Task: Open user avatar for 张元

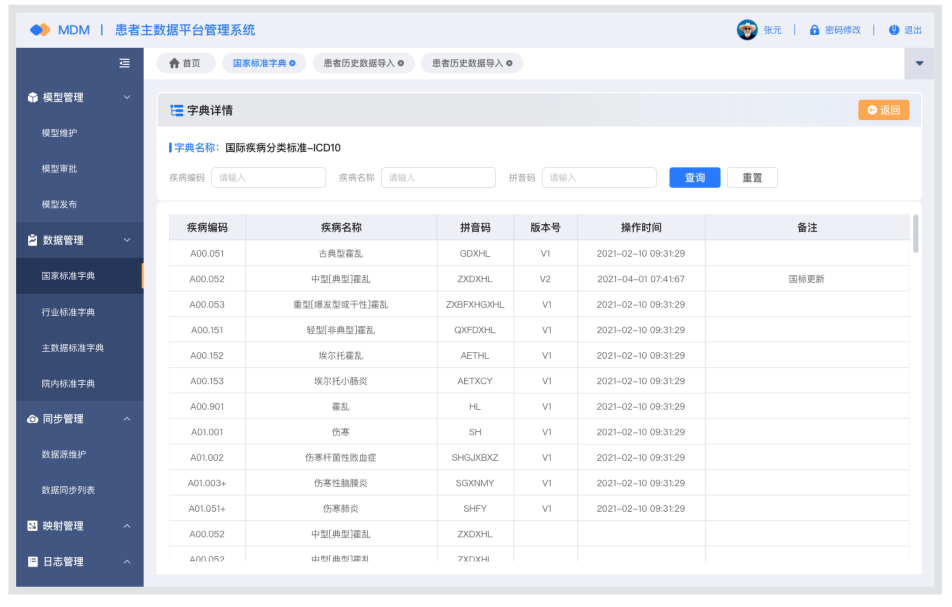Action: [x=747, y=30]
